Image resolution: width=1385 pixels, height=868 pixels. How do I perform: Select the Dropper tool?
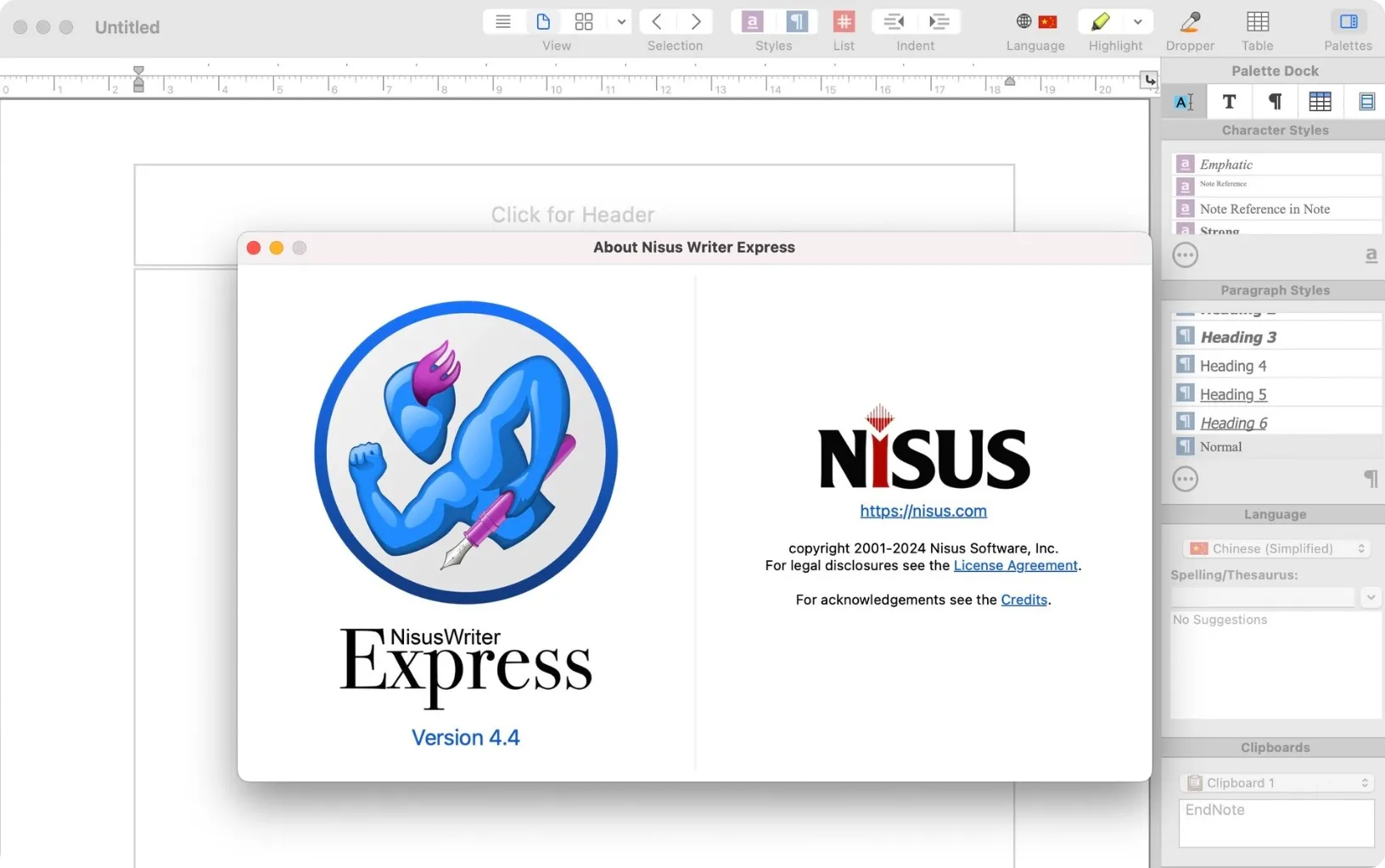1190,21
